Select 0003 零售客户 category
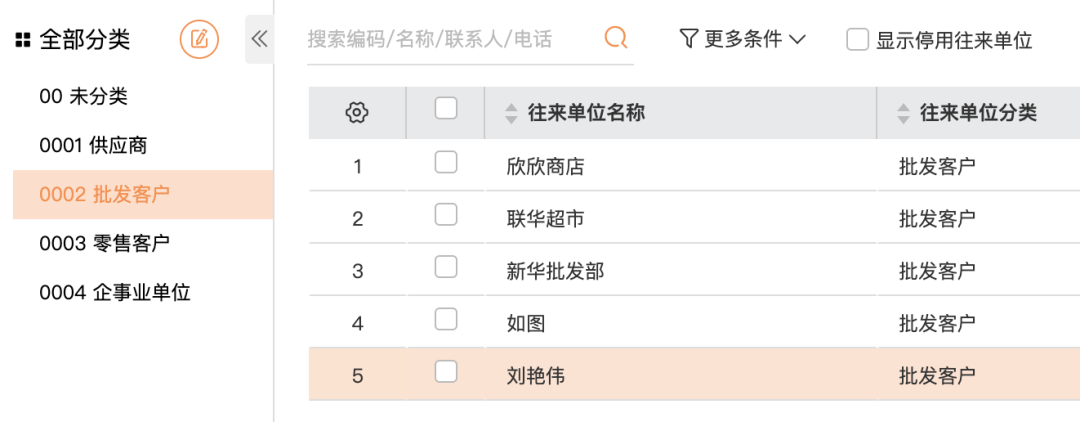Image resolution: width=1080 pixels, height=422 pixels. (x=104, y=243)
